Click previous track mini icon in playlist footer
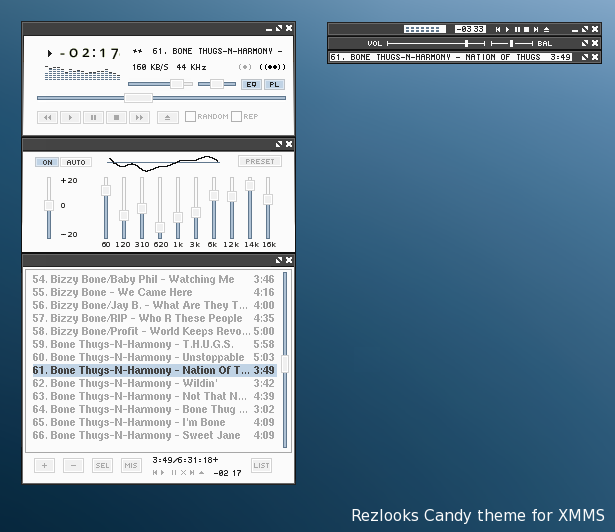 tap(155, 473)
